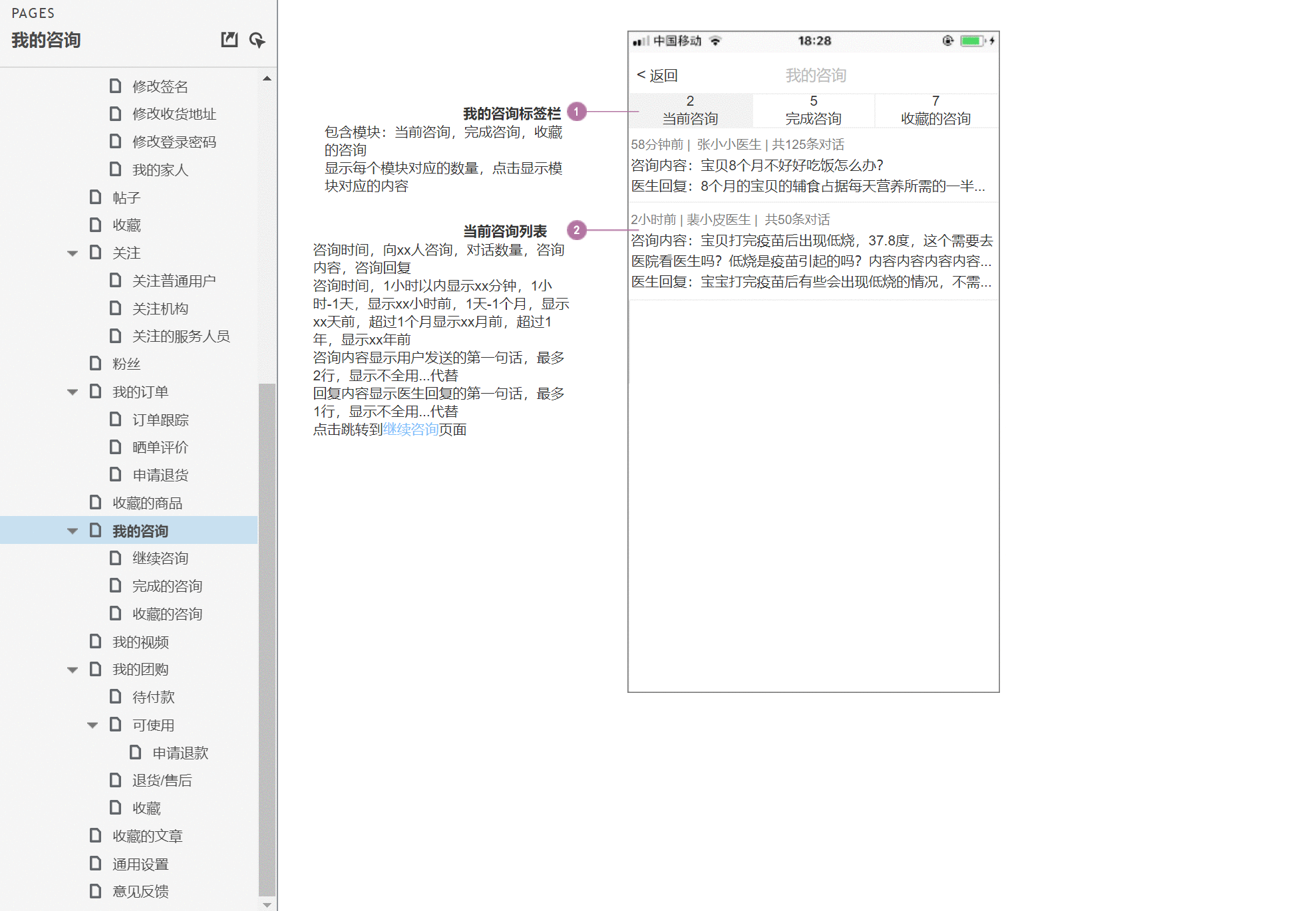
Task: Collapse the 我的订单 tree node
Action: click(x=73, y=392)
